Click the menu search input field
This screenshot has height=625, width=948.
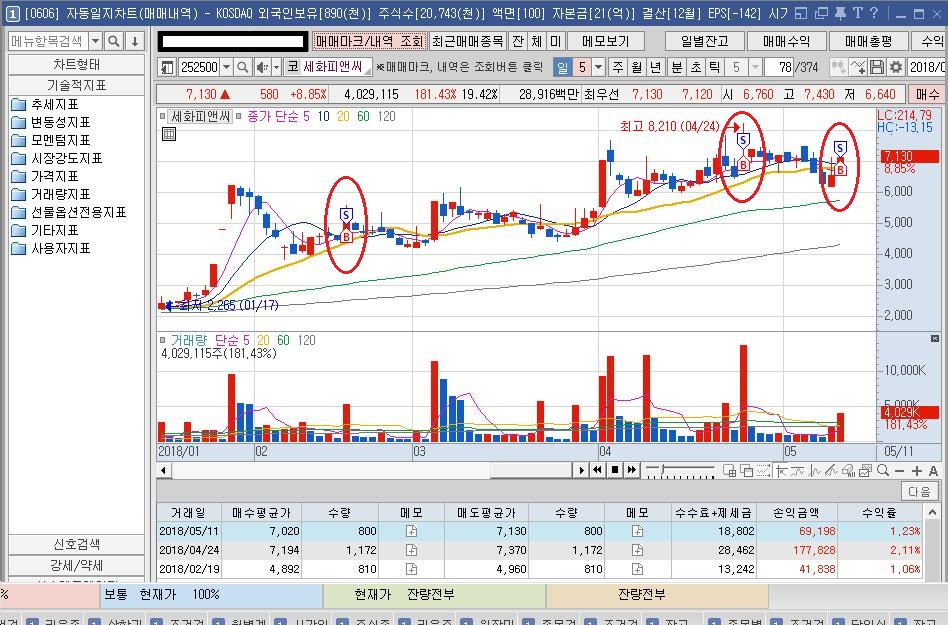(x=48, y=41)
